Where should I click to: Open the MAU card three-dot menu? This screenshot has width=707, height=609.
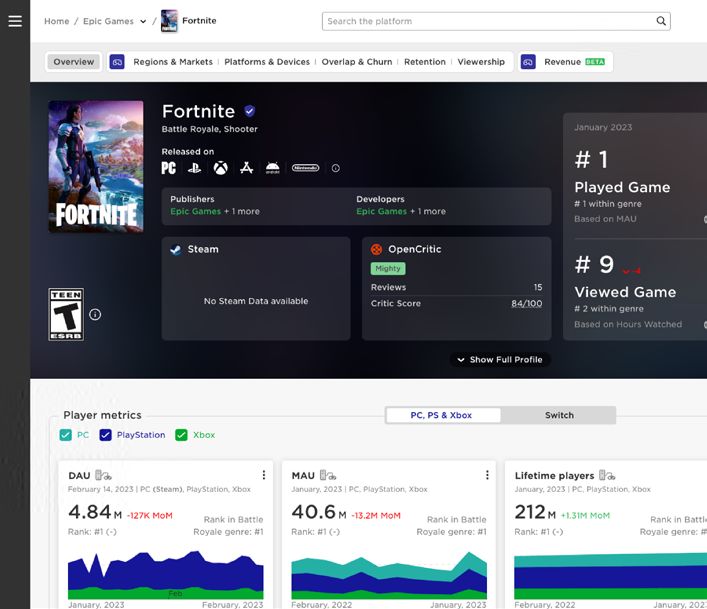(x=487, y=475)
